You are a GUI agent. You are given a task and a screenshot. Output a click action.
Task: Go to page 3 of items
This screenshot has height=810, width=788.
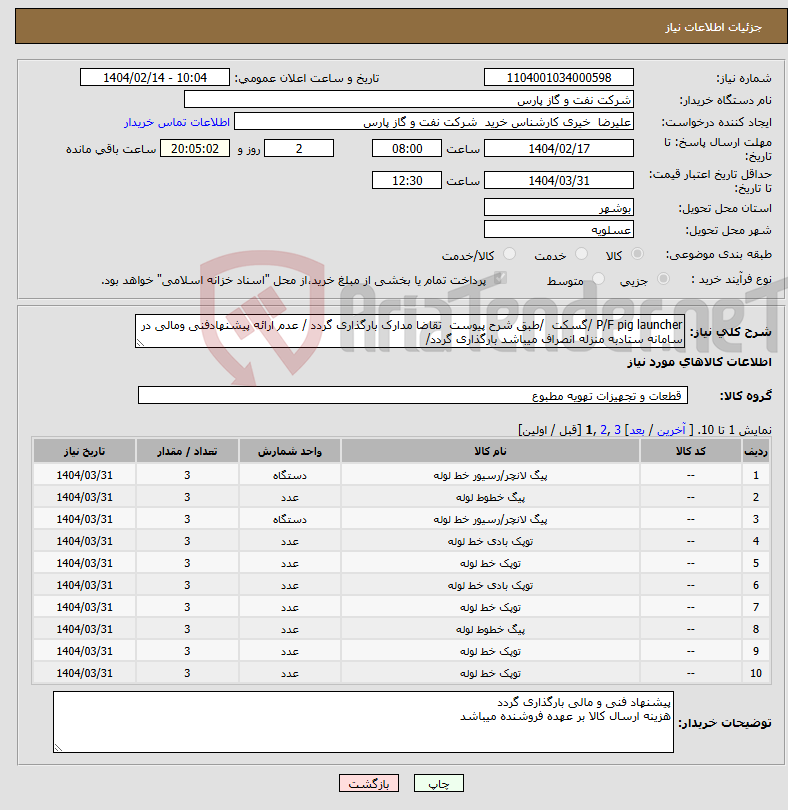point(617,430)
